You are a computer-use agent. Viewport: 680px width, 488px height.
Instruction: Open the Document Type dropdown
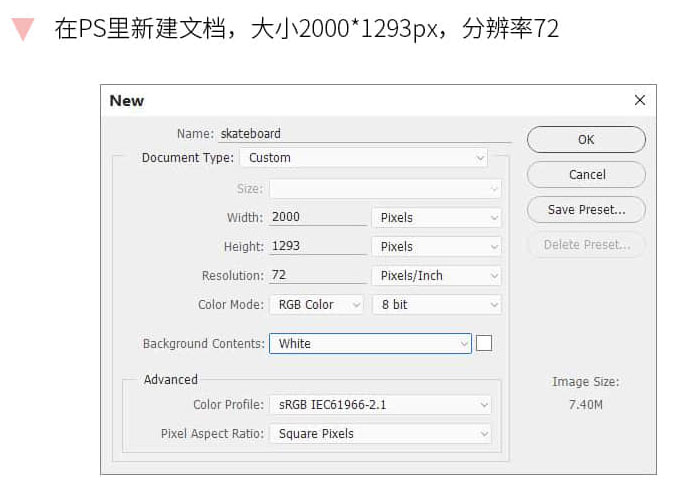click(363, 158)
